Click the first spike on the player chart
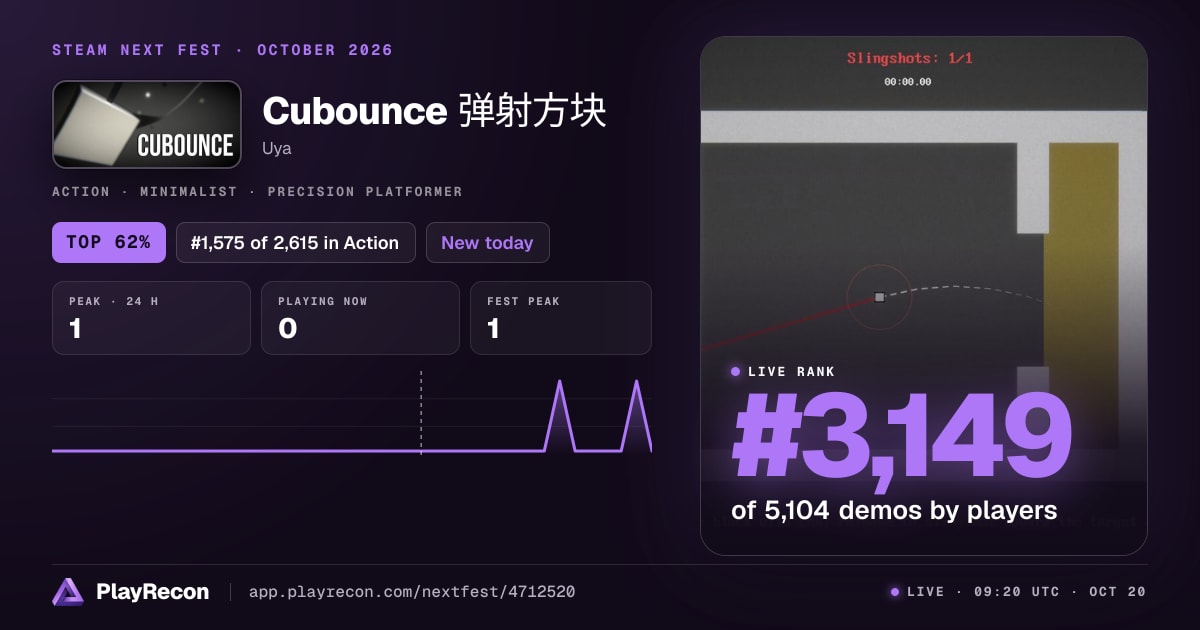The height and width of the screenshot is (630, 1200). tap(559, 415)
